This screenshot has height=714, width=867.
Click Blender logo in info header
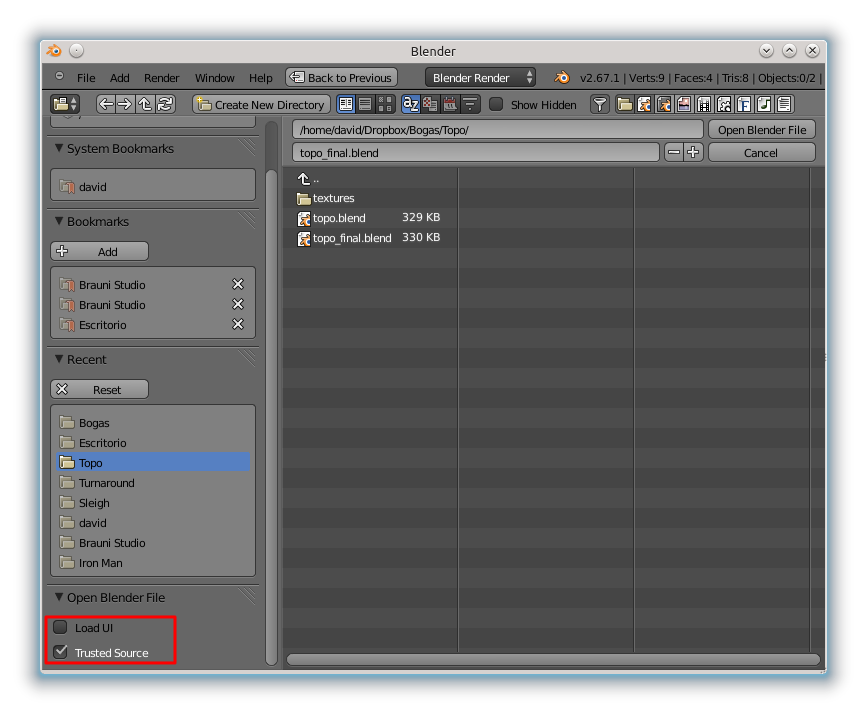(x=562, y=77)
